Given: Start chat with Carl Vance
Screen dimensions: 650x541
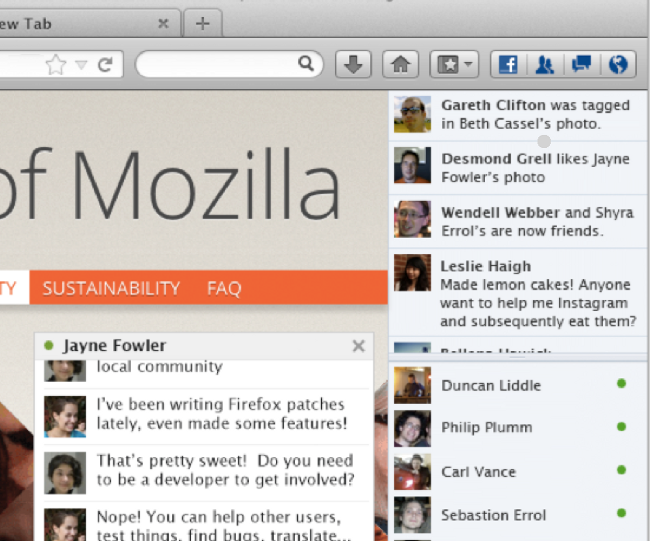Looking at the screenshot, I should click(x=518, y=471).
